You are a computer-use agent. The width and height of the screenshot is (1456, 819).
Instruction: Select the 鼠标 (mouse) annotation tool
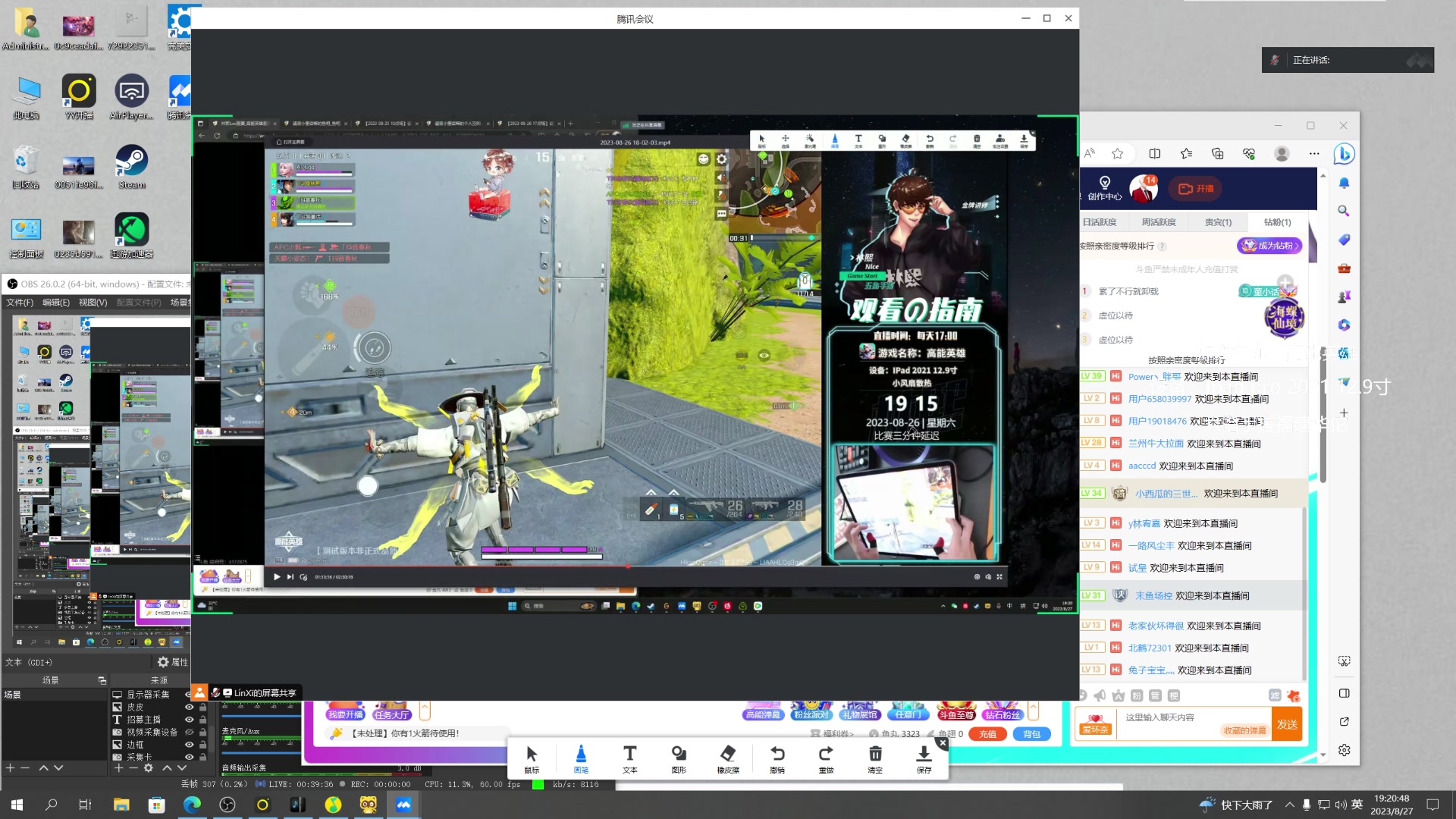pyautogui.click(x=532, y=759)
